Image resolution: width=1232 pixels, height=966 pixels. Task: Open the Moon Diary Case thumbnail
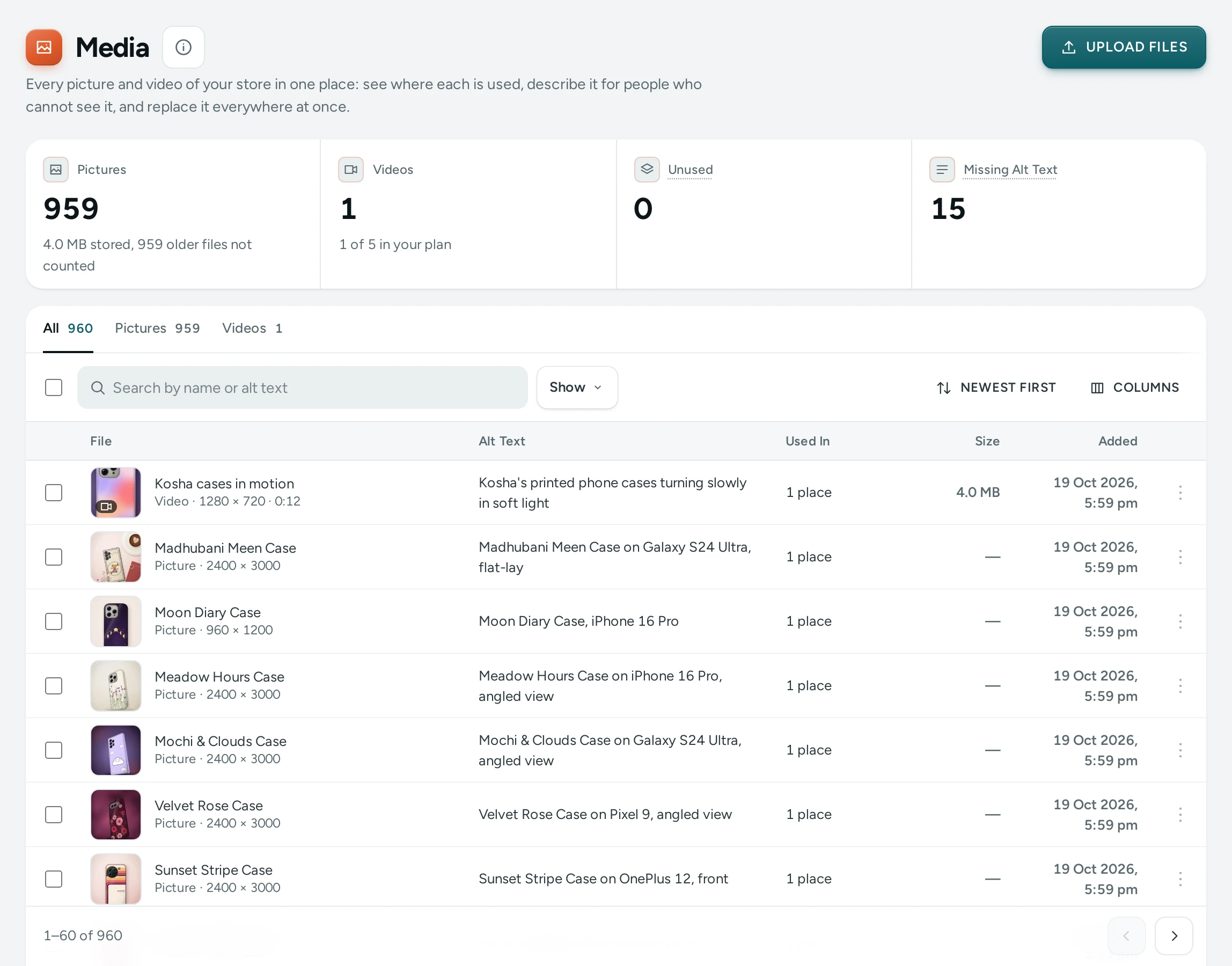pos(116,621)
